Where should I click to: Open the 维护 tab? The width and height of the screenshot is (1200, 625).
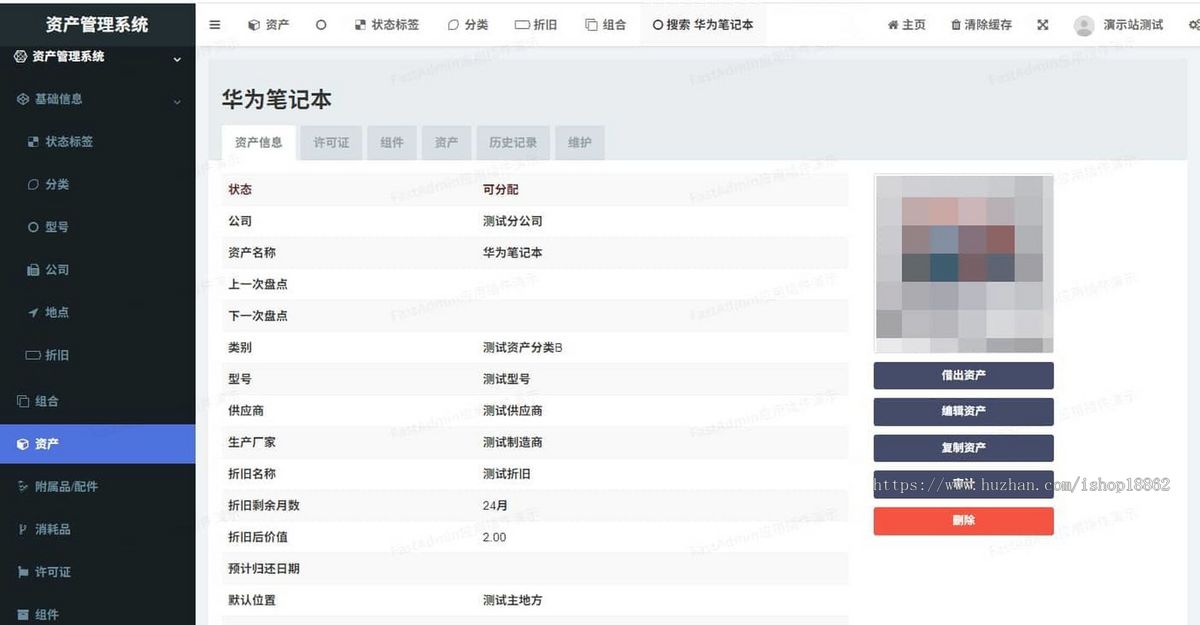tap(579, 142)
